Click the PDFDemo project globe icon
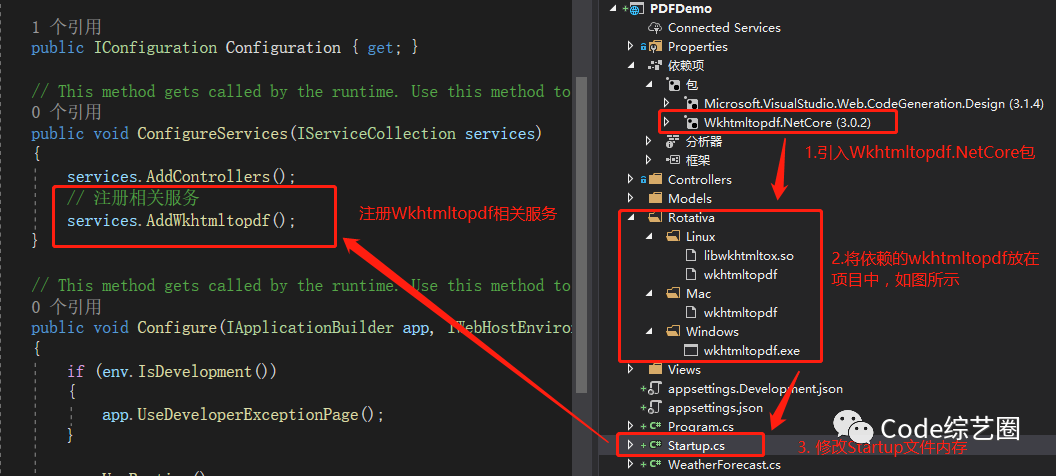This screenshot has height=476, width=1056. (x=636, y=9)
